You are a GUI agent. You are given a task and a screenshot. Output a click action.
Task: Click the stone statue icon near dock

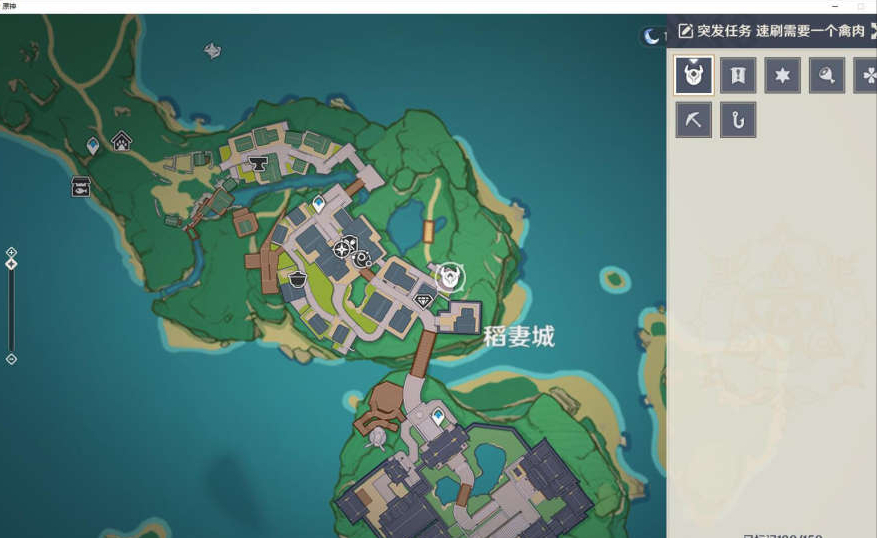click(x=377, y=438)
